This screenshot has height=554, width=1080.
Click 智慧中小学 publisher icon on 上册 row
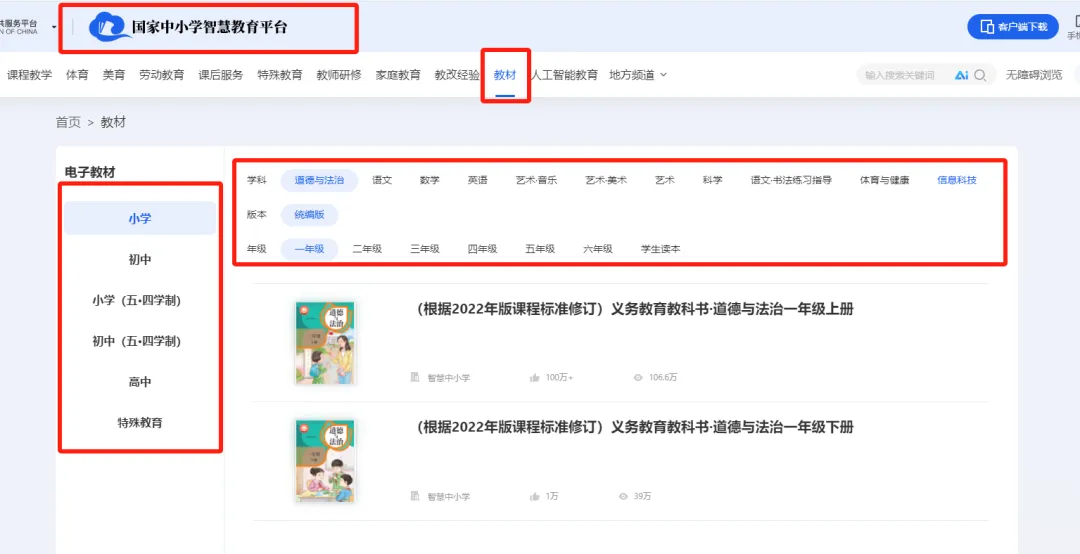[x=415, y=378]
